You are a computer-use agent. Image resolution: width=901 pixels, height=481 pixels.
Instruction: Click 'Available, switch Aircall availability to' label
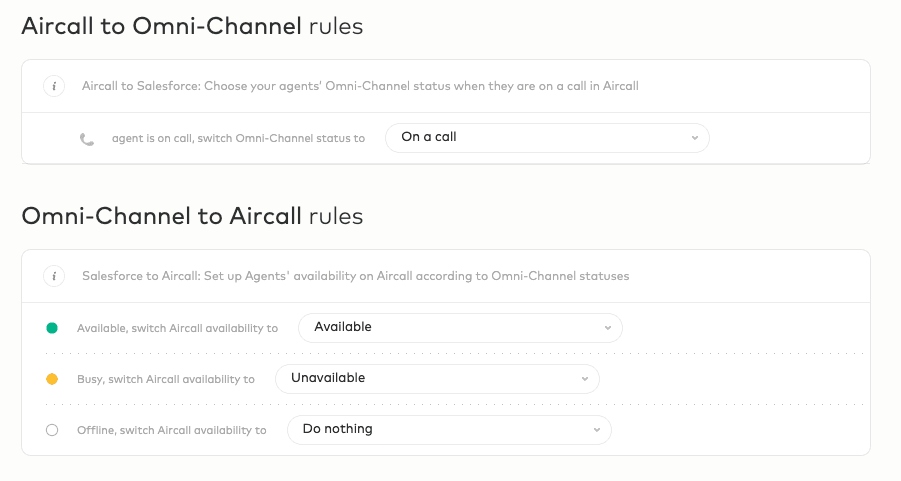tap(177, 328)
